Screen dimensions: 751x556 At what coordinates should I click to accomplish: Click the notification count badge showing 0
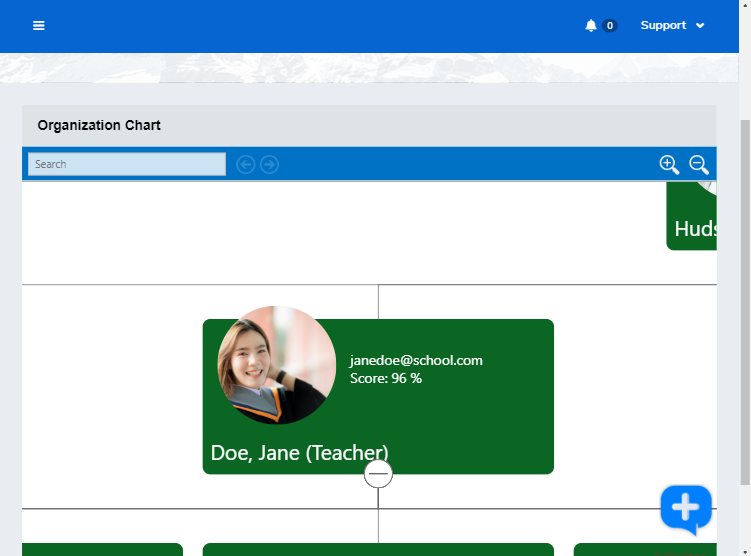[609, 25]
